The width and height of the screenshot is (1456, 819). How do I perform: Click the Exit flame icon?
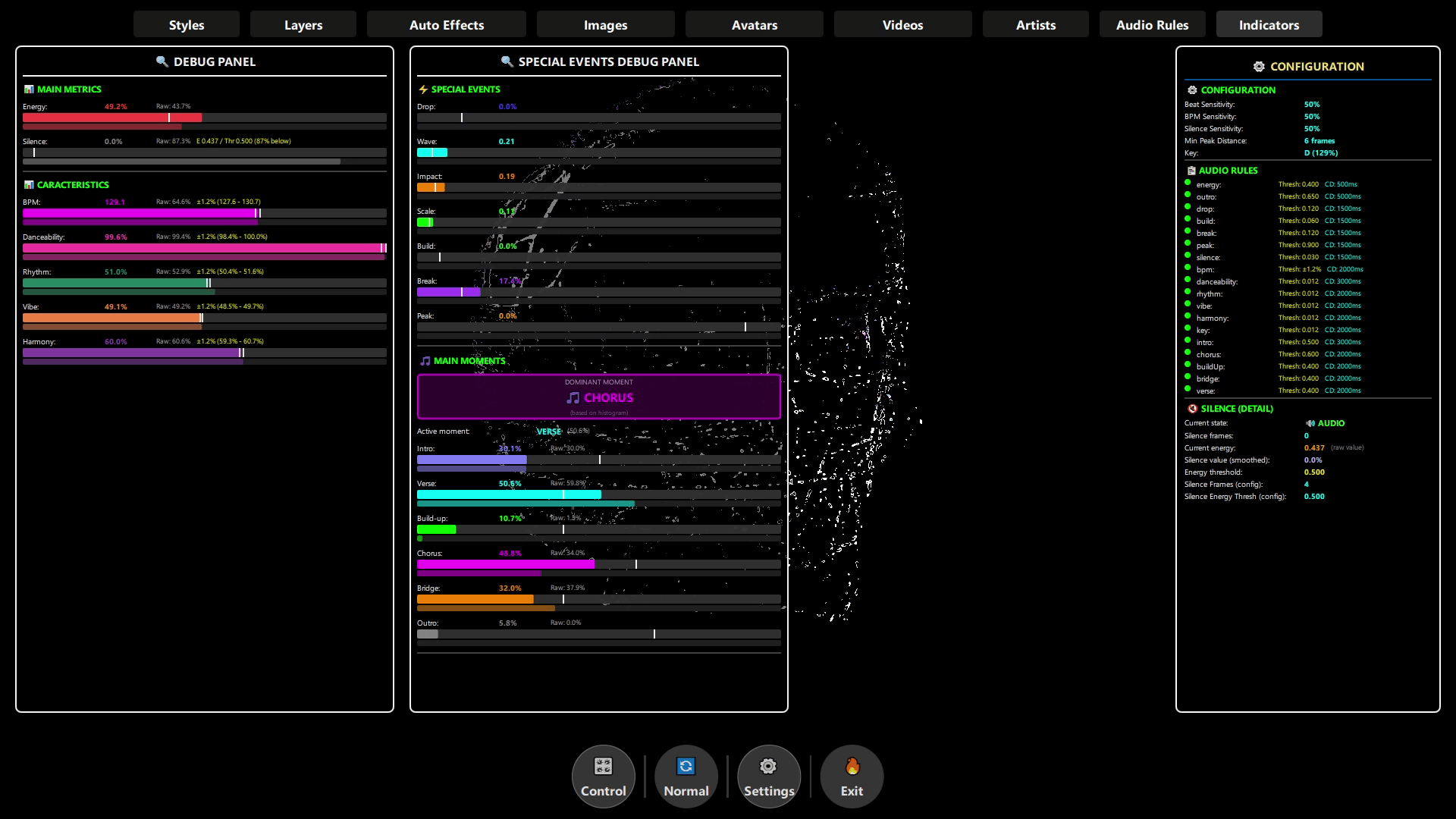(x=852, y=766)
